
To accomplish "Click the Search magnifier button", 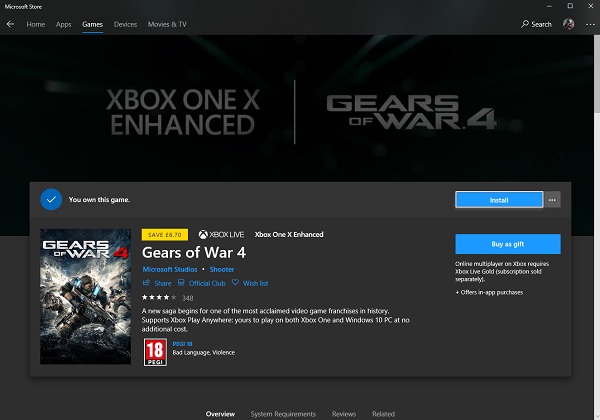I will click(x=536, y=24).
